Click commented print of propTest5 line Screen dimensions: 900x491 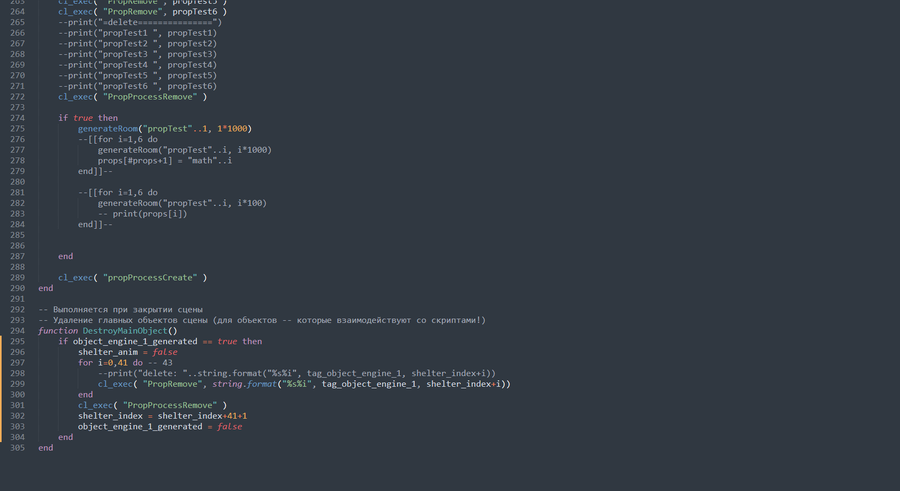coord(137,75)
